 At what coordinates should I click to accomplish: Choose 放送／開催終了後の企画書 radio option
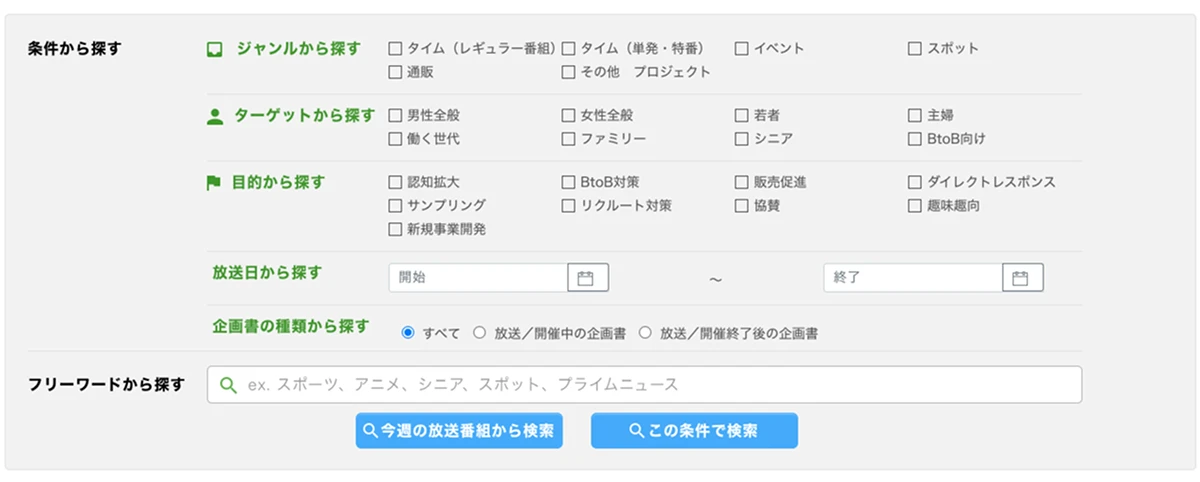[645, 333]
